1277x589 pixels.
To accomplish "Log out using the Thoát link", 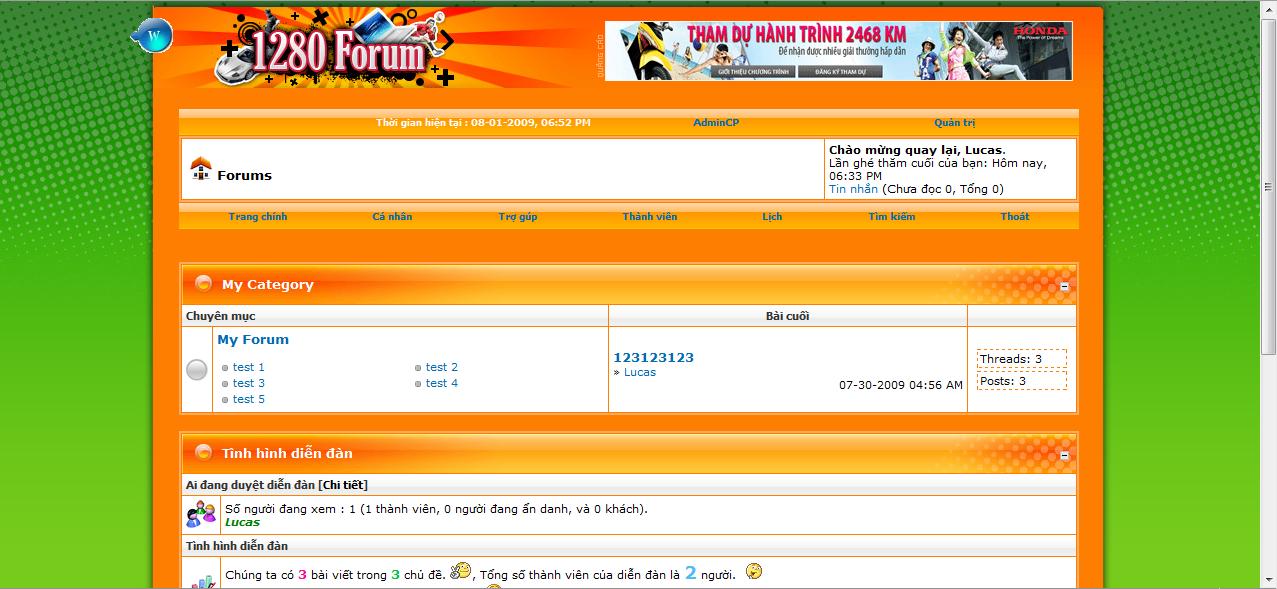I will click(x=1014, y=217).
